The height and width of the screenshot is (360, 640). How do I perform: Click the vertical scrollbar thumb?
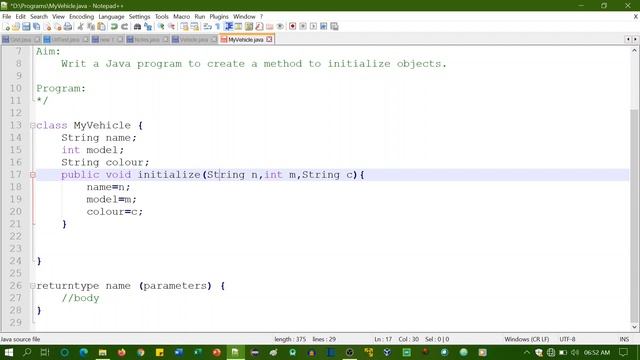(x=635, y=215)
